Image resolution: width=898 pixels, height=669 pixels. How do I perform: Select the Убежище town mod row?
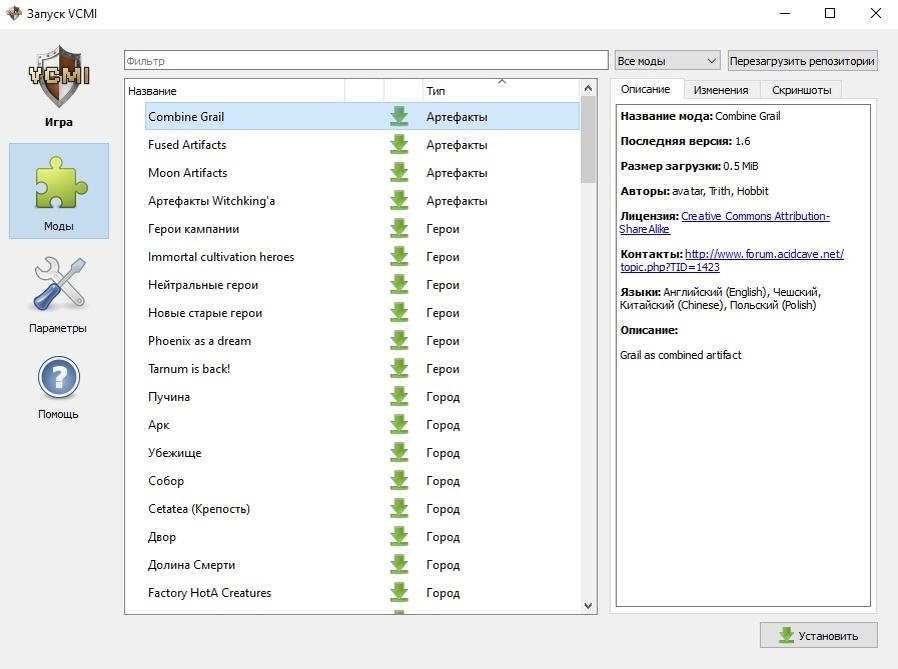(363, 452)
